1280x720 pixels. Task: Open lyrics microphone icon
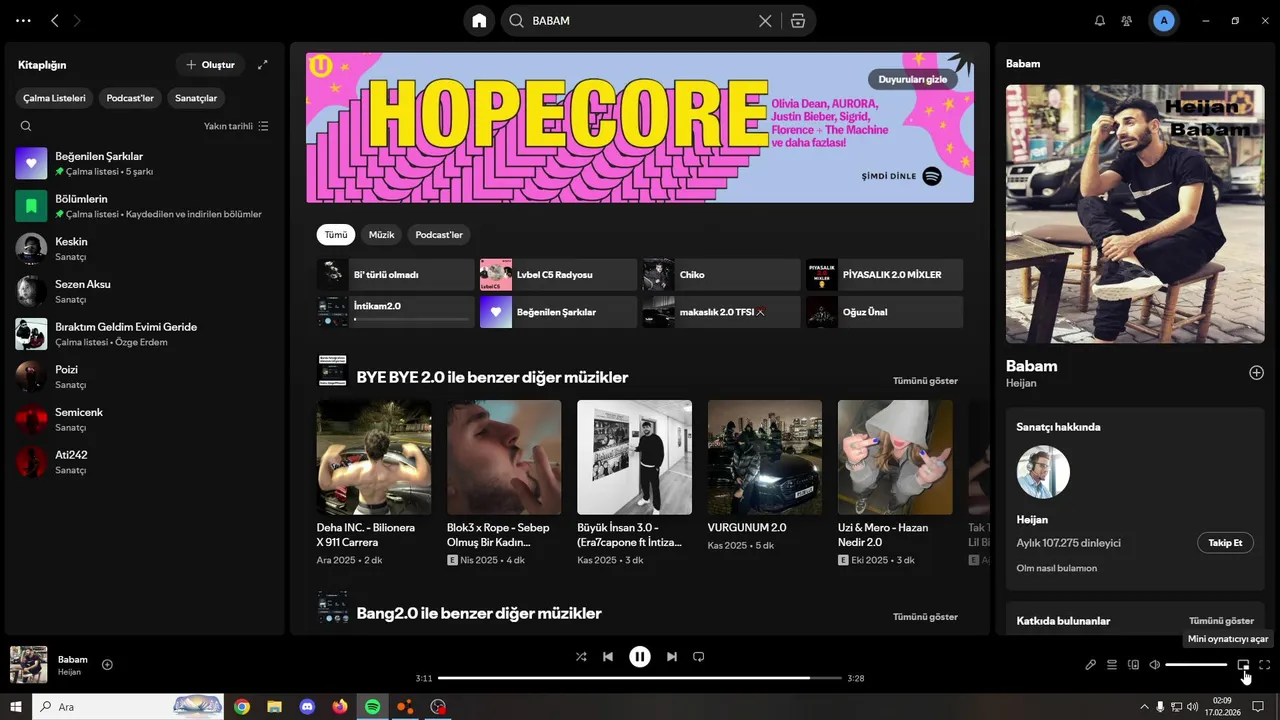tap(1091, 665)
